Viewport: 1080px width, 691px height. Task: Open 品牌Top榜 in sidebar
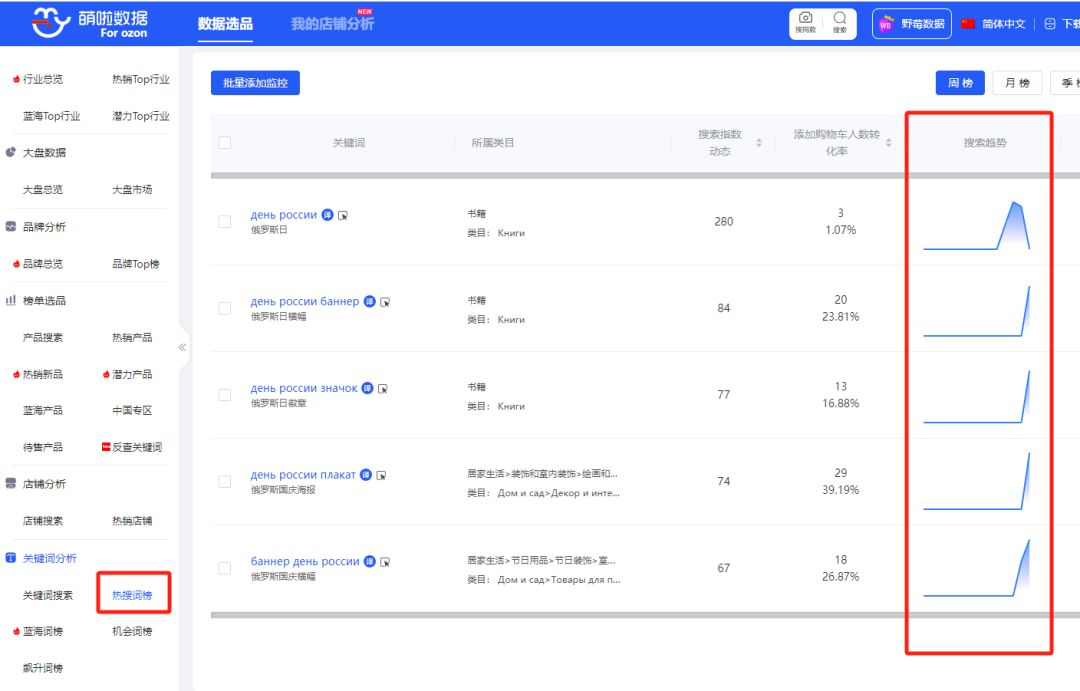tap(136, 264)
